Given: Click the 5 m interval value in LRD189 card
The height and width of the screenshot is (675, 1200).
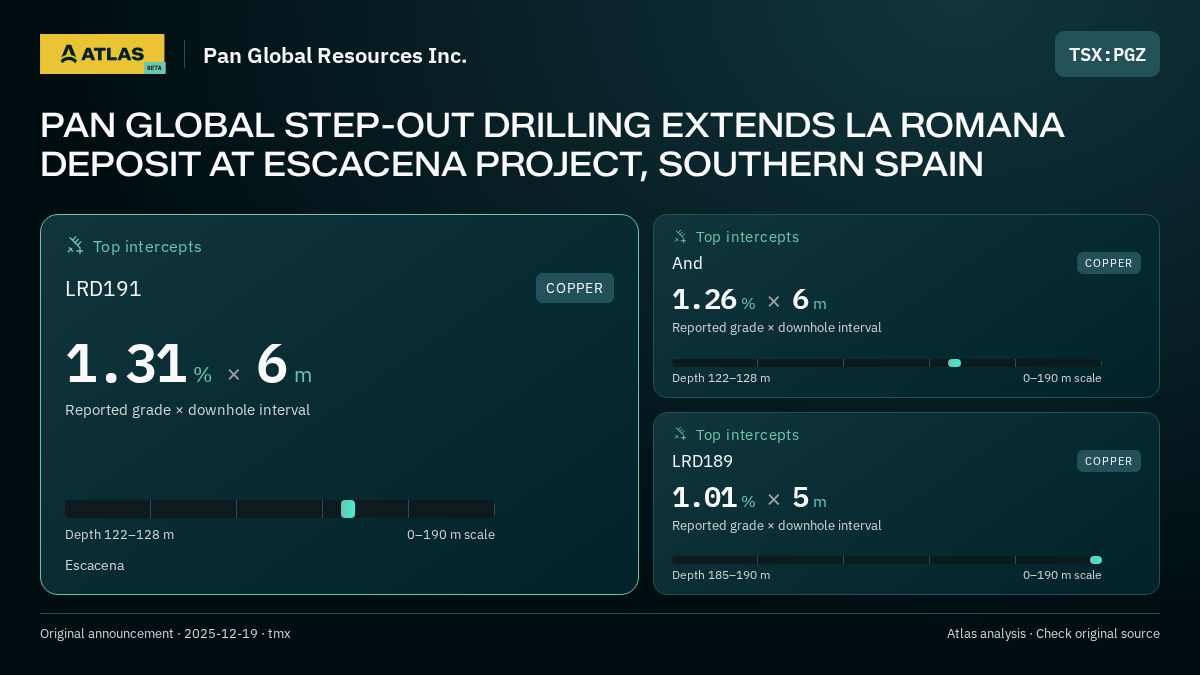Looking at the screenshot, I should (x=809, y=498).
